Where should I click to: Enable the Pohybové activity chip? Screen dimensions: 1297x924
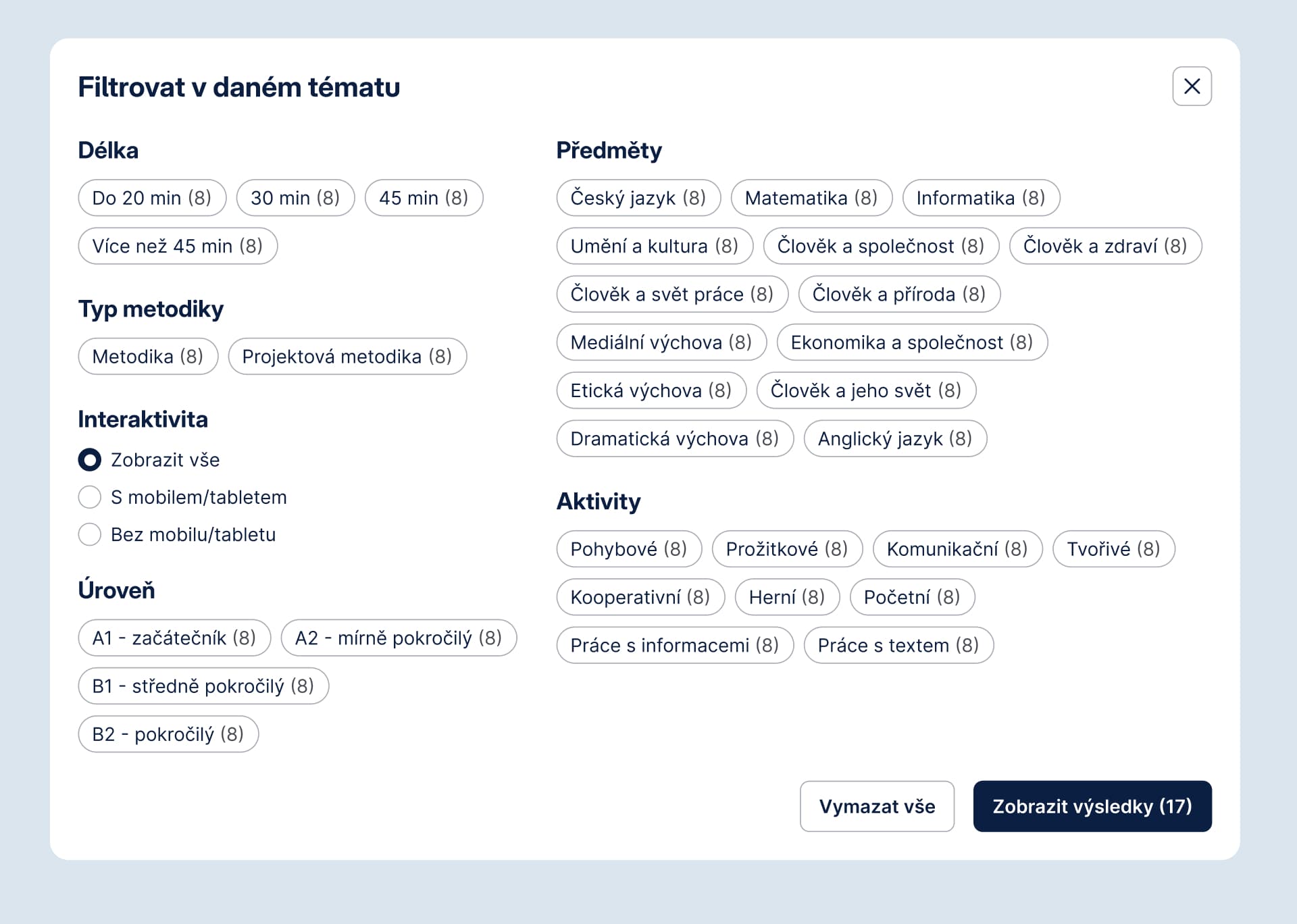tap(629, 548)
